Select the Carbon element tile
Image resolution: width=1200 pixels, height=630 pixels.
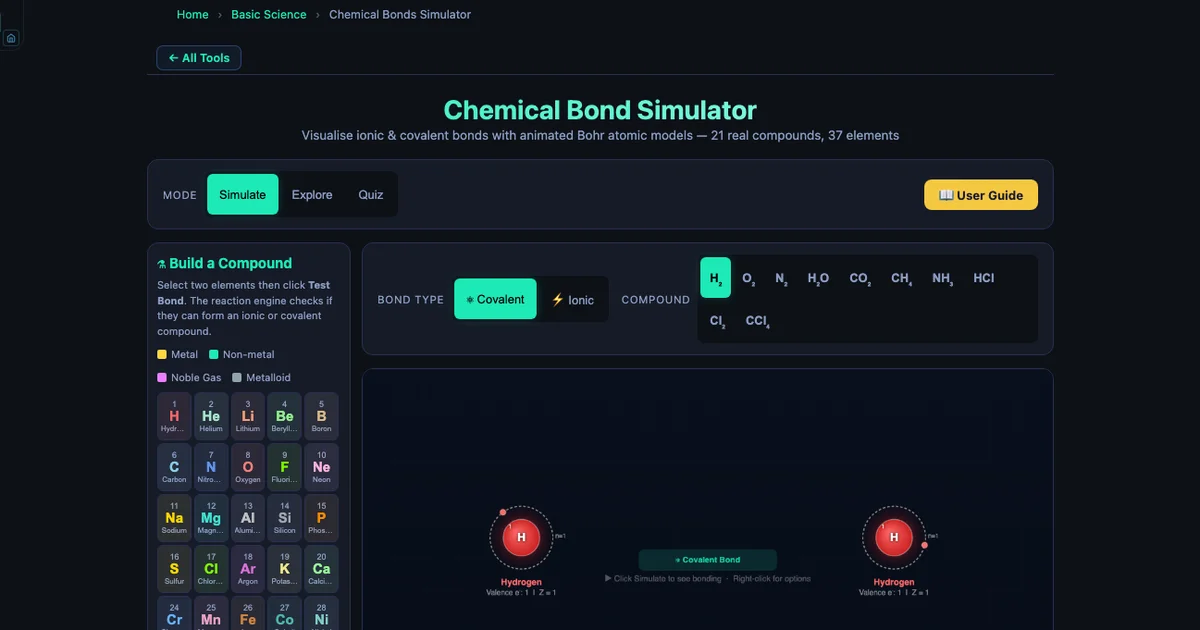tap(174, 467)
